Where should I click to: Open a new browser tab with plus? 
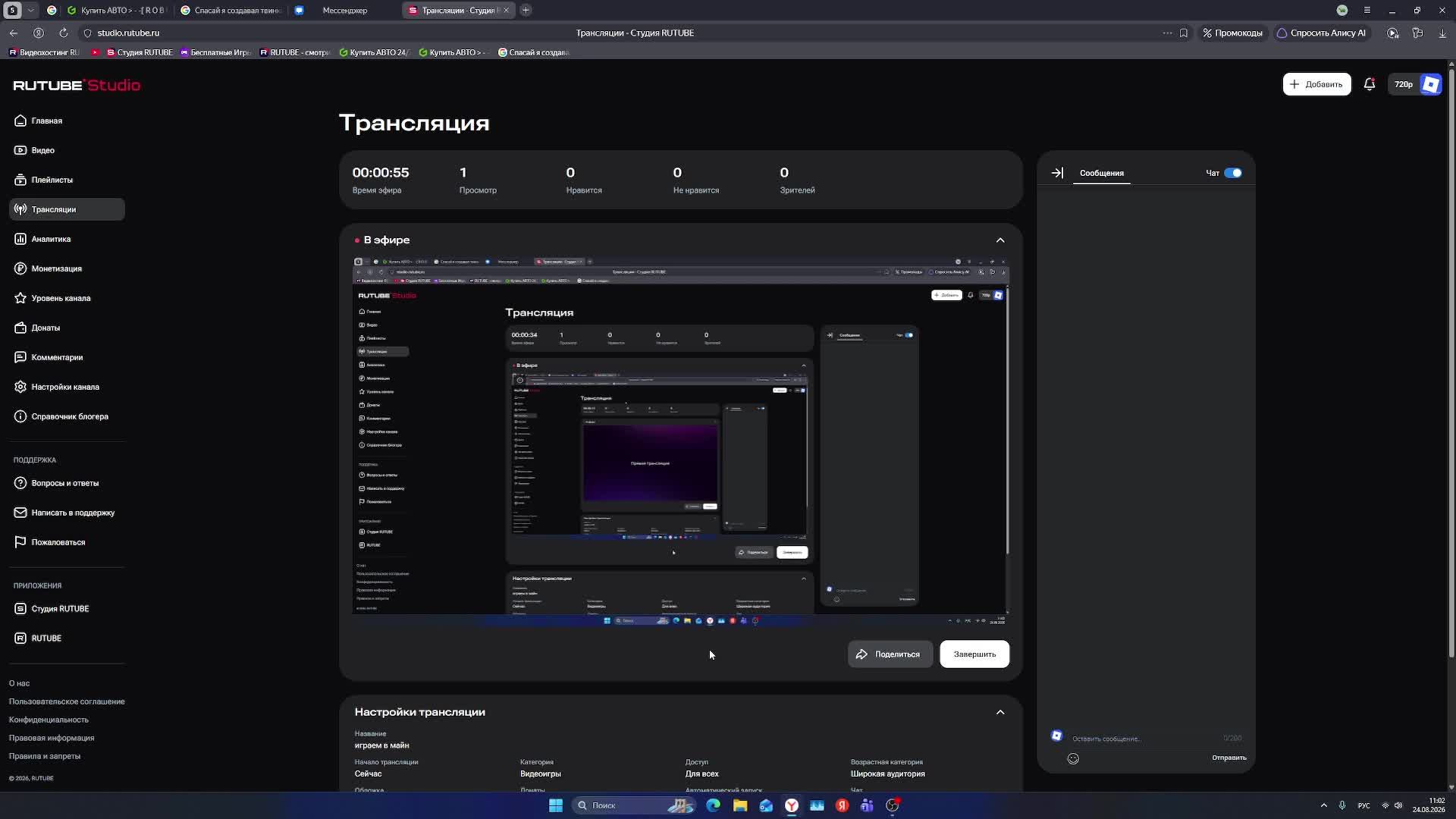(x=526, y=10)
